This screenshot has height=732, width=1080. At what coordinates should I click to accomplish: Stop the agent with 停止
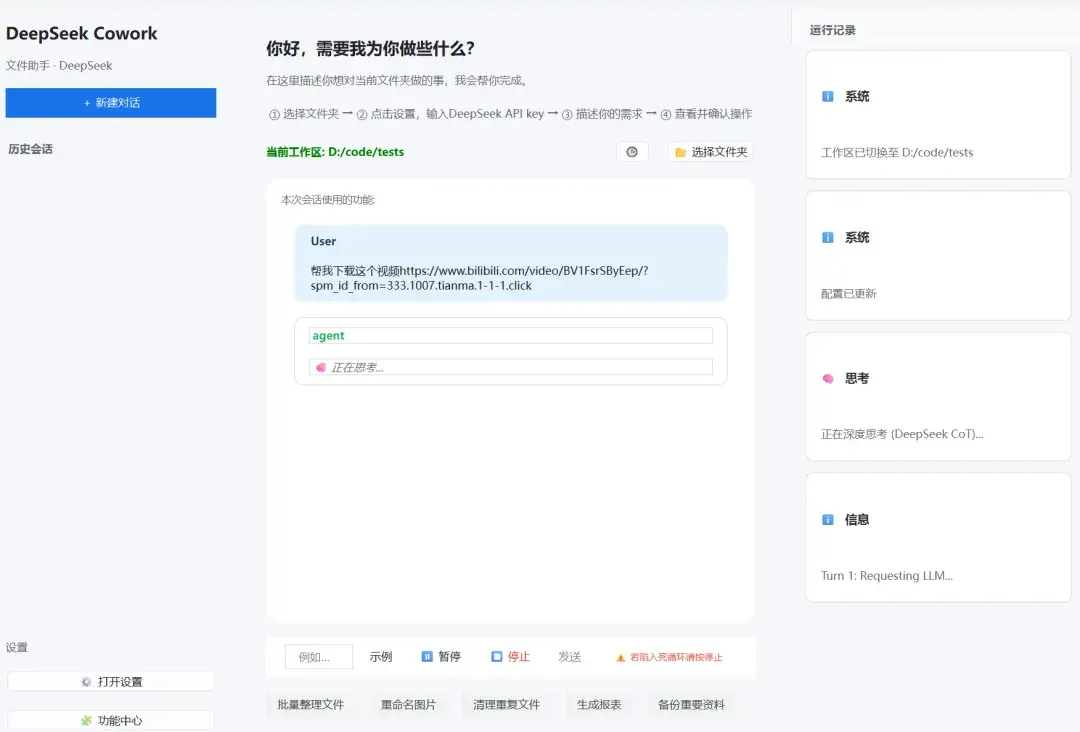click(x=510, y=657)
